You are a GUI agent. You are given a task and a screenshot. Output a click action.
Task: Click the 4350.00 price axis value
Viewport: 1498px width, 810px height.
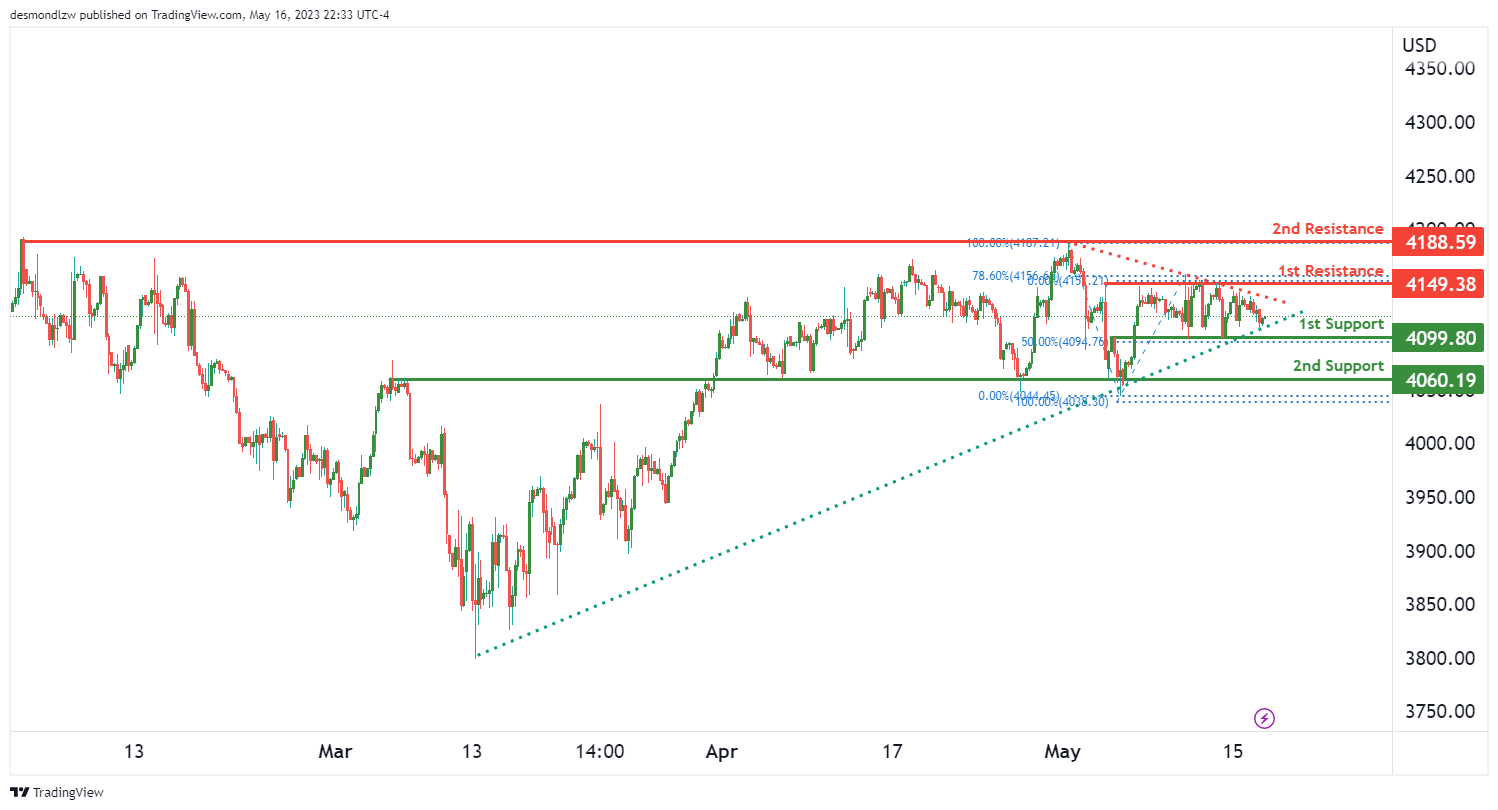1438,69
